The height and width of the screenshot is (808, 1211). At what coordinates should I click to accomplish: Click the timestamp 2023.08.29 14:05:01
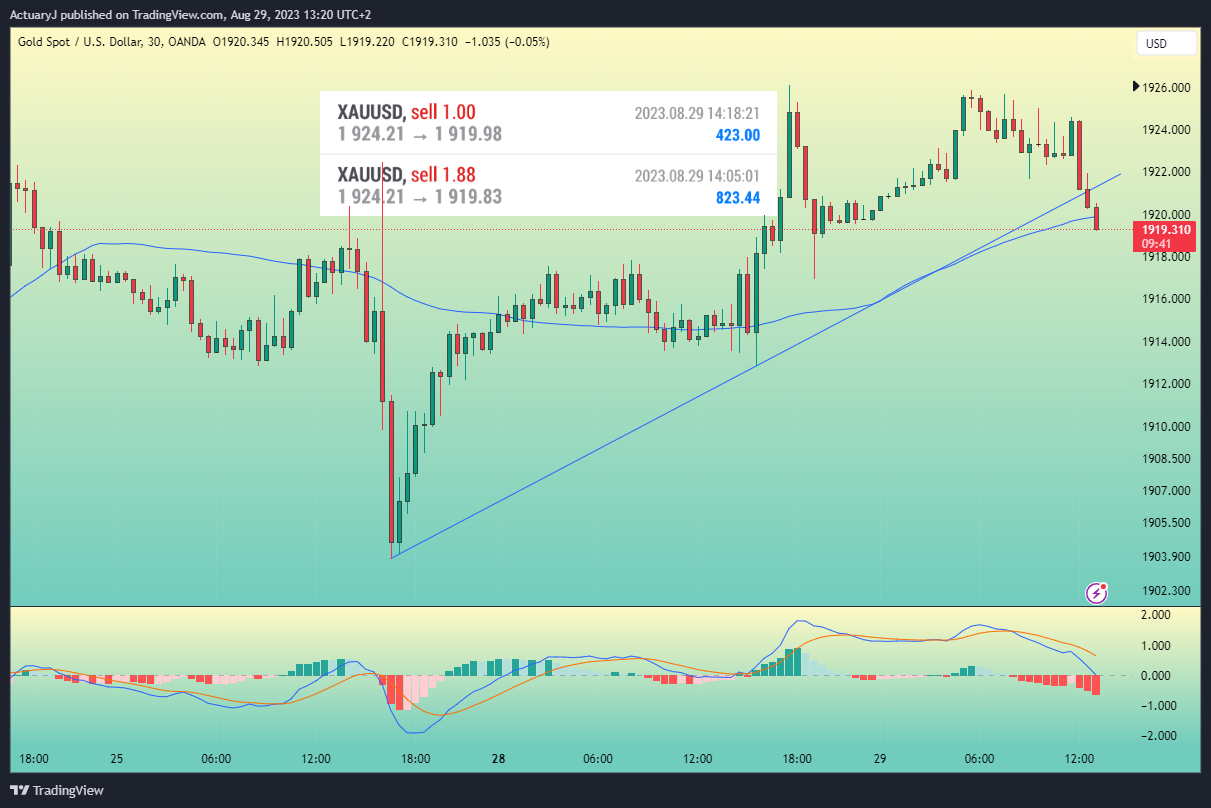click(x=697, y=176)
